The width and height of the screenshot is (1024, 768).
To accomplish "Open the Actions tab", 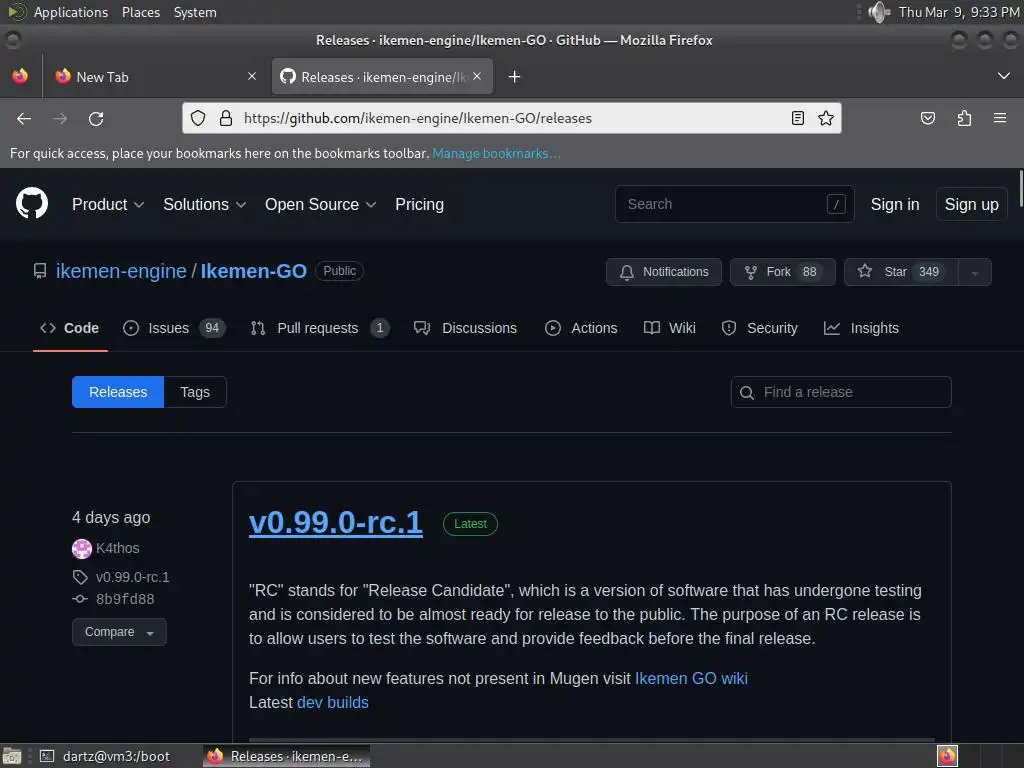I will click(x=581, y=328).
